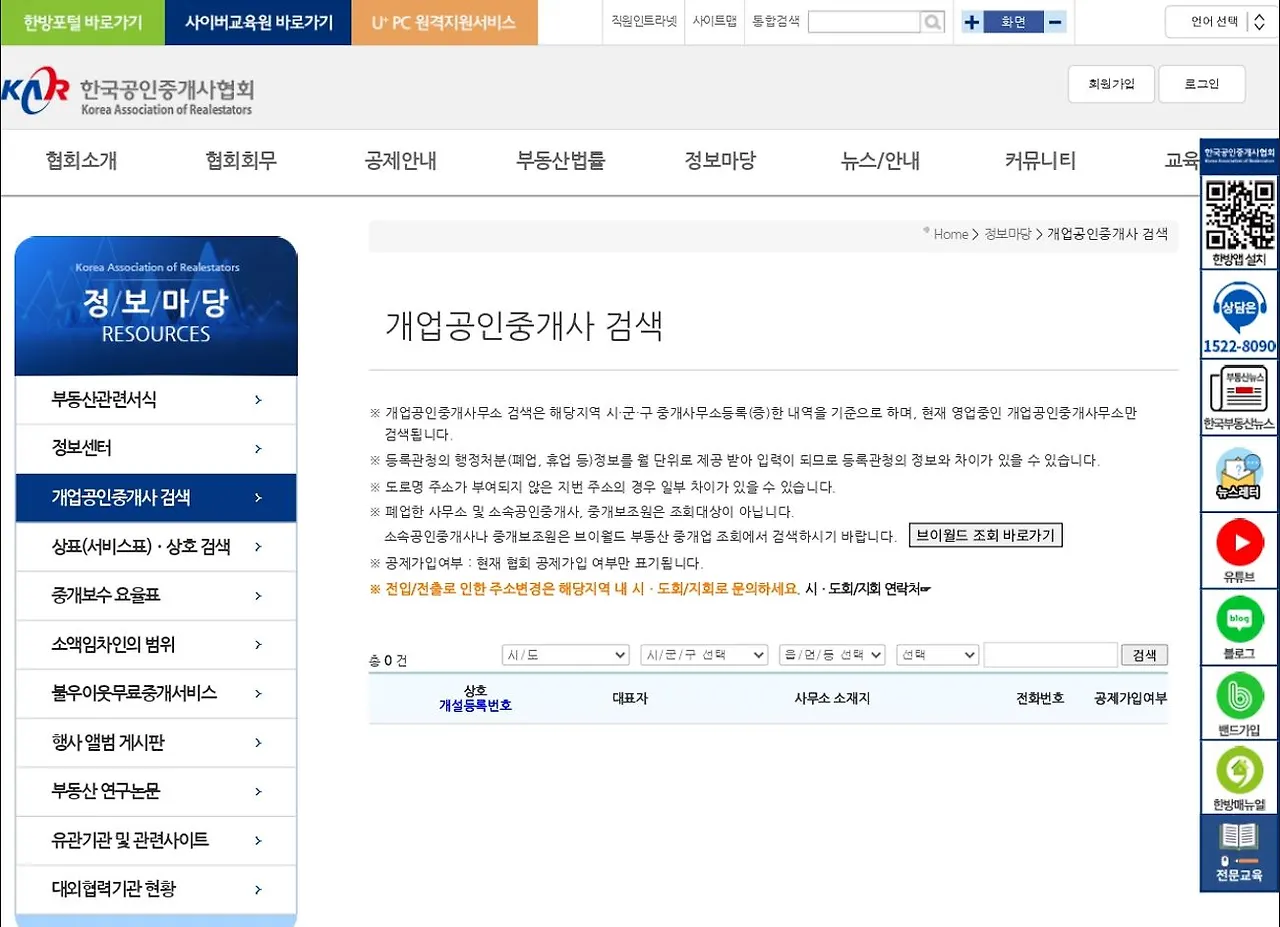This screenshot has height=927, width=1280.
Task: Click the 검색 search button
Action: [x=1144, y=654]
